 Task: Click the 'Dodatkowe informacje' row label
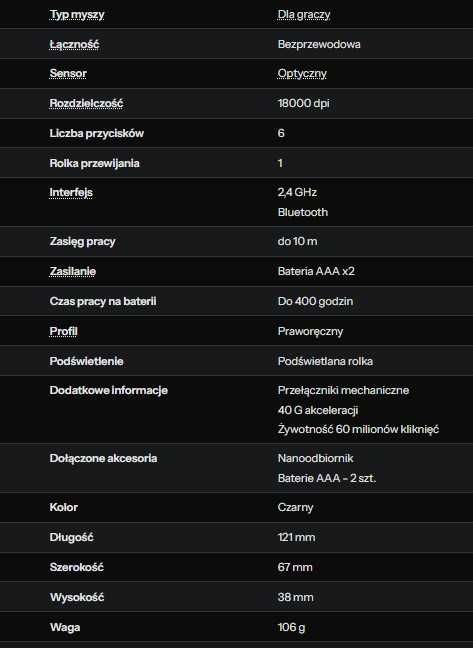pyautogui.click(x=109, y=391)
